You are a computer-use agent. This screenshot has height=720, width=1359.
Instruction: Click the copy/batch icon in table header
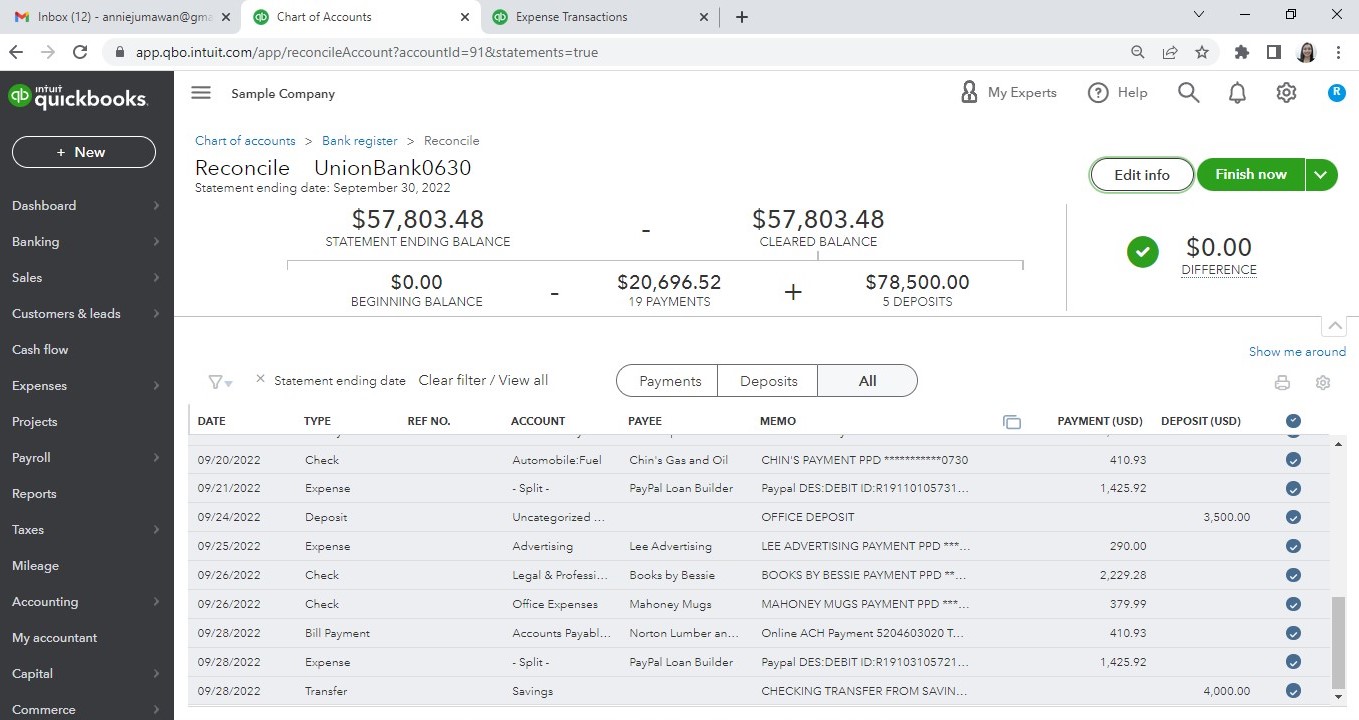(x=1012, y=422)
